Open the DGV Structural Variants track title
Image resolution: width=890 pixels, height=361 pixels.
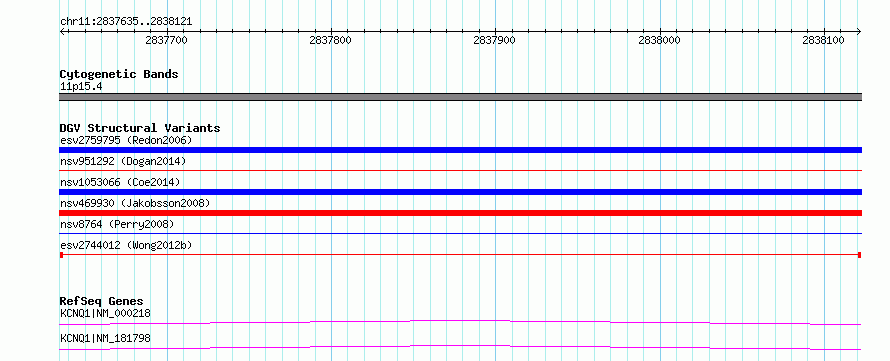(x=140, y=128)
